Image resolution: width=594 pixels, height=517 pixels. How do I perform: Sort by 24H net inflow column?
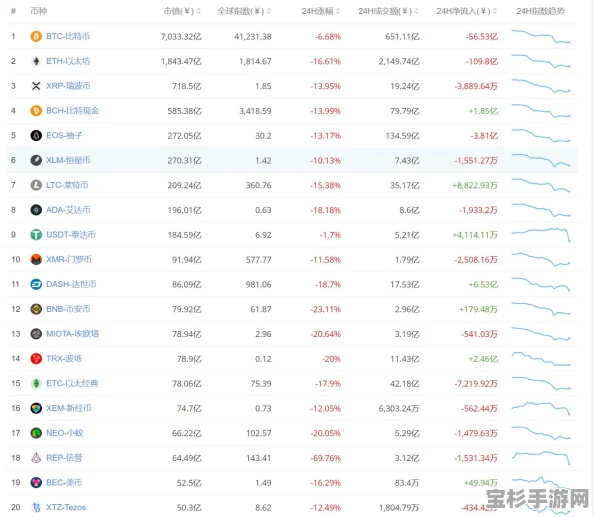click(466, 11)
